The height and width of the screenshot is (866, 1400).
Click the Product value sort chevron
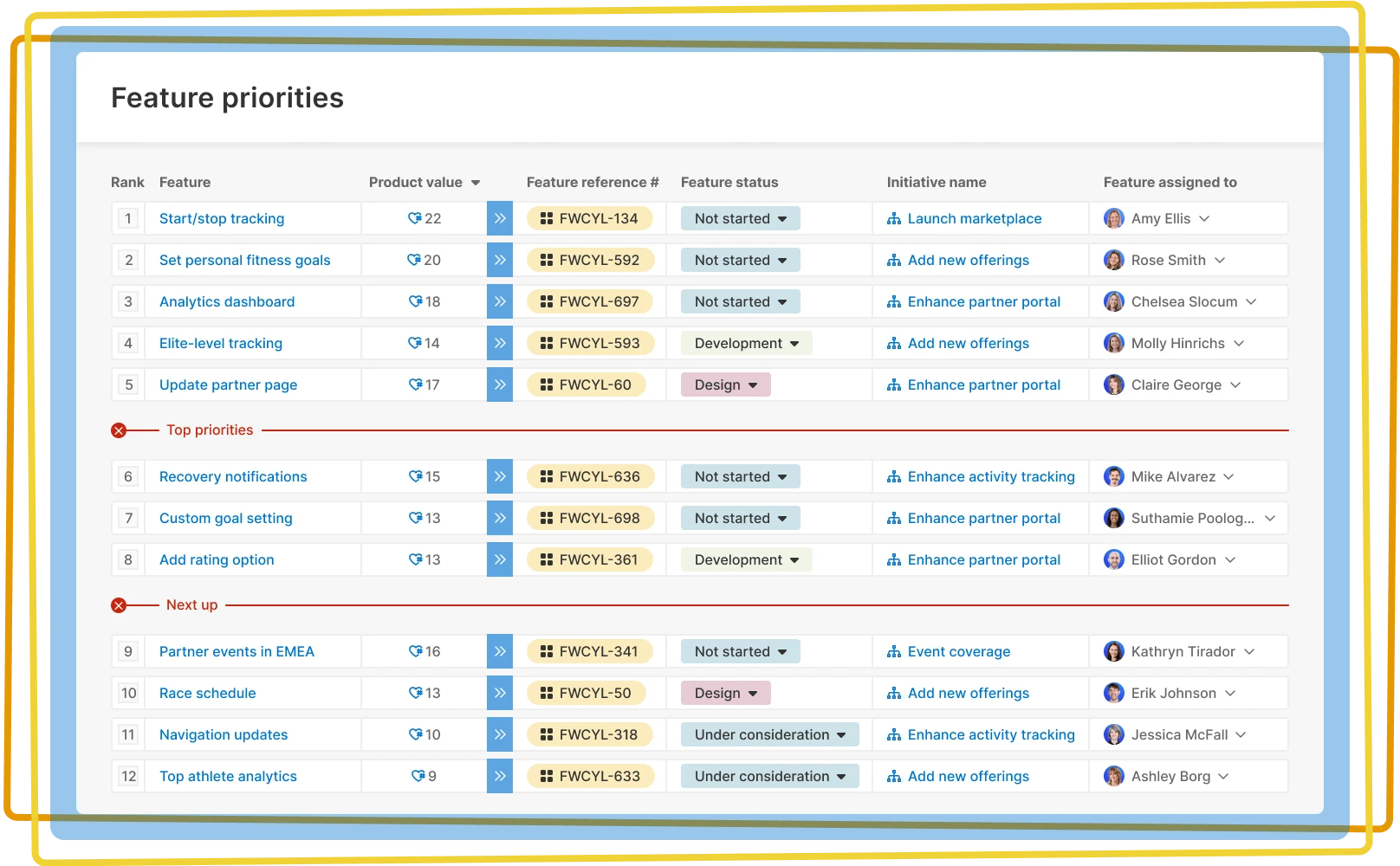(476, 182)
